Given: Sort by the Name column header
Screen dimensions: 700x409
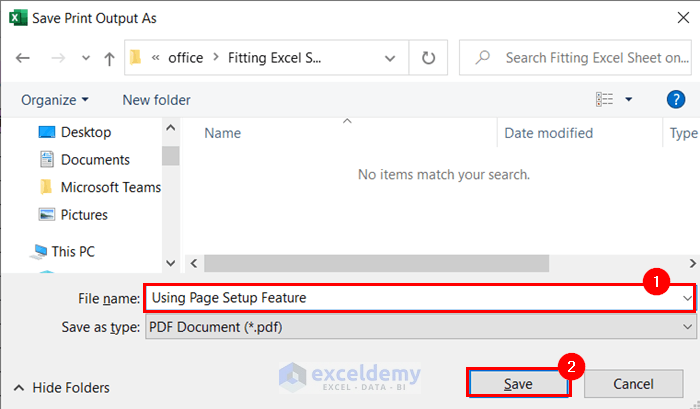Looking at the screenshot, I should pos(222,133).
